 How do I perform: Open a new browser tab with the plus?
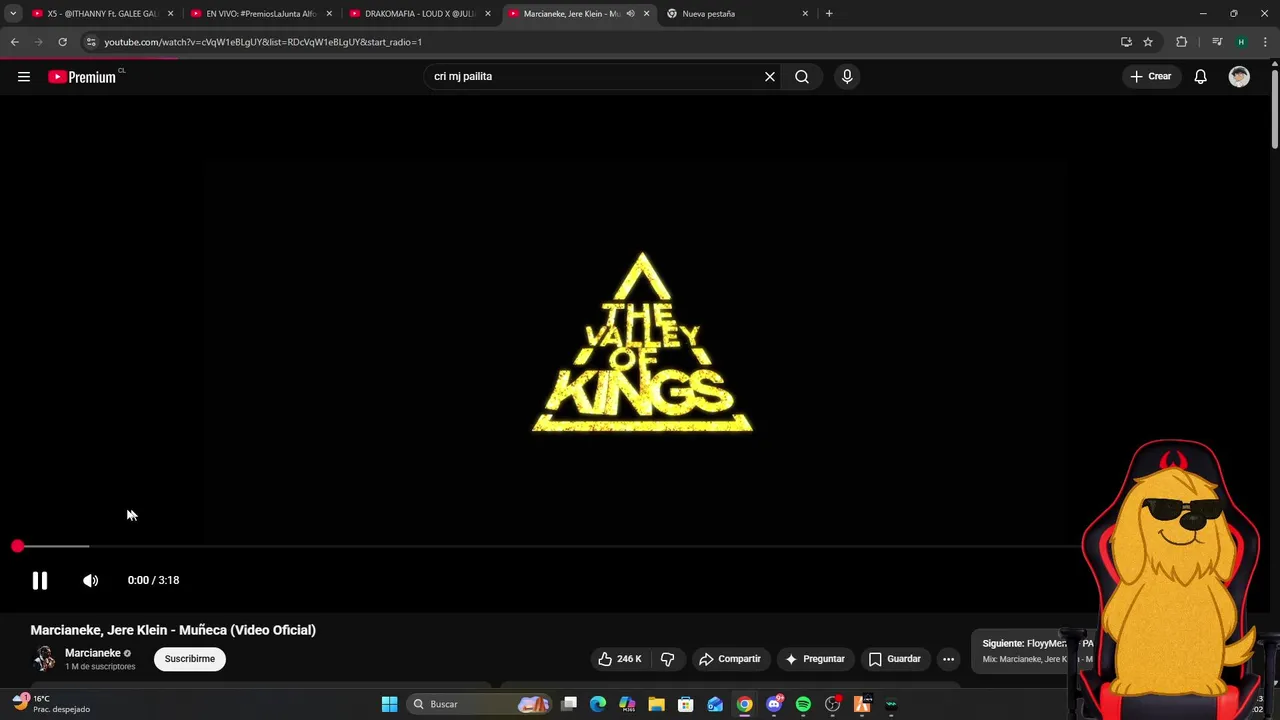coord(829,14)
